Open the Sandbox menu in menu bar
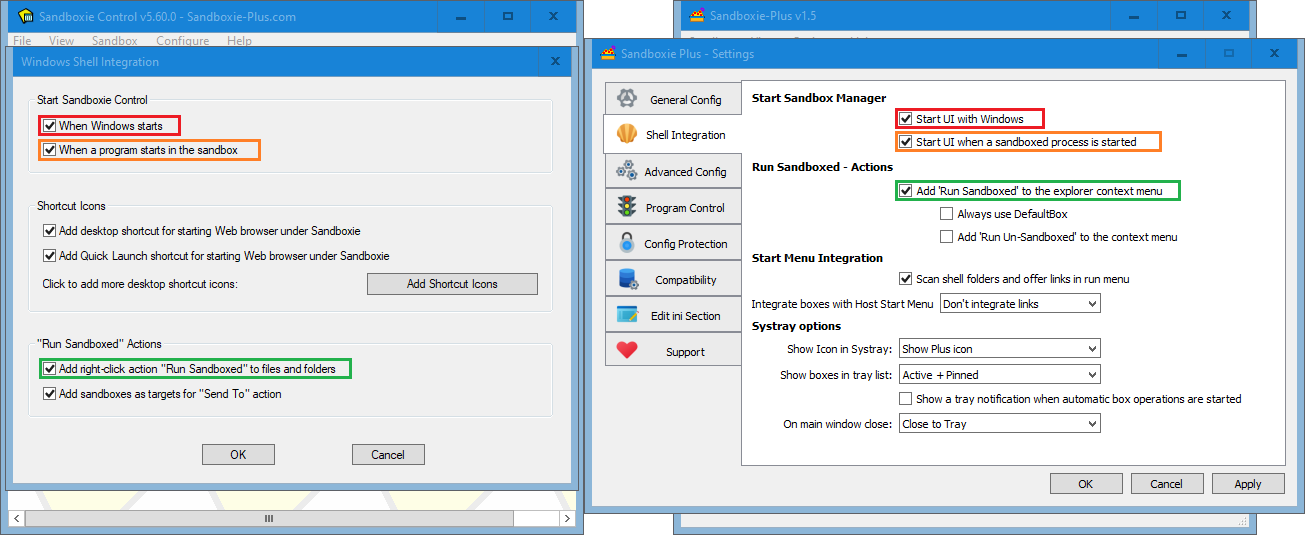Image resolution: width=1305 pixels, height=535 pixels. (114, 41)
